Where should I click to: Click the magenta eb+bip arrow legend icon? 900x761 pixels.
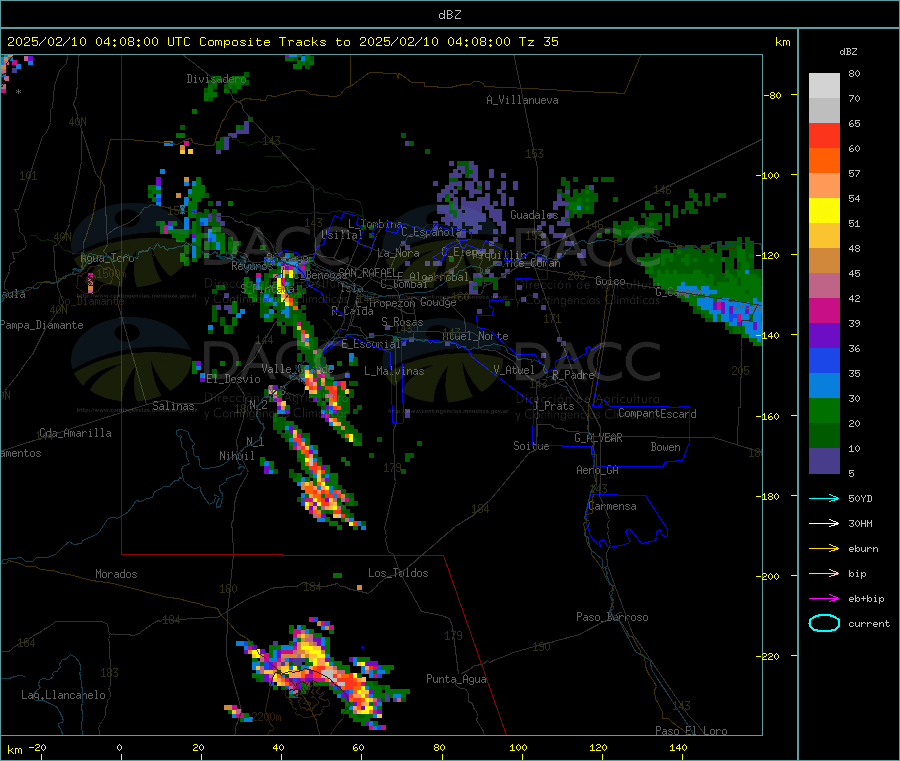point(824,599)
